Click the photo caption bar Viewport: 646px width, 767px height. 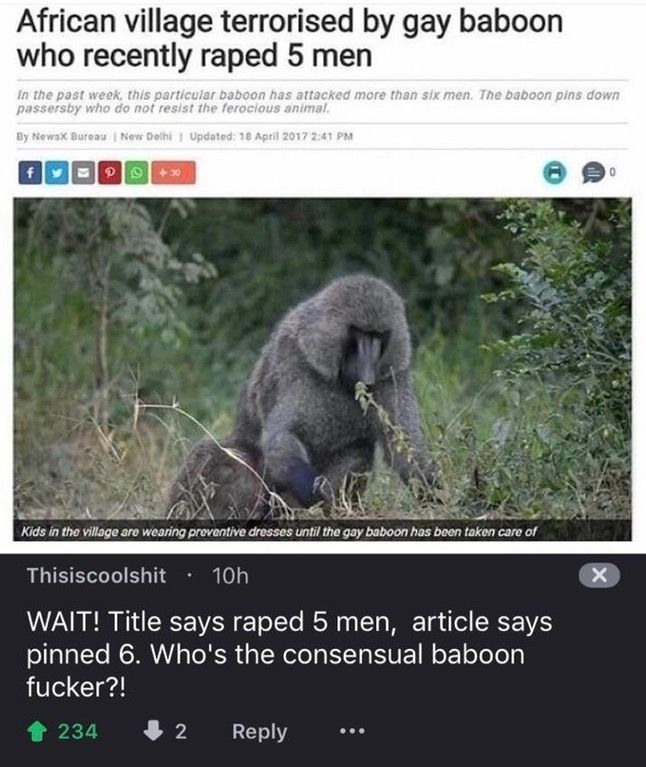[322, 531]
